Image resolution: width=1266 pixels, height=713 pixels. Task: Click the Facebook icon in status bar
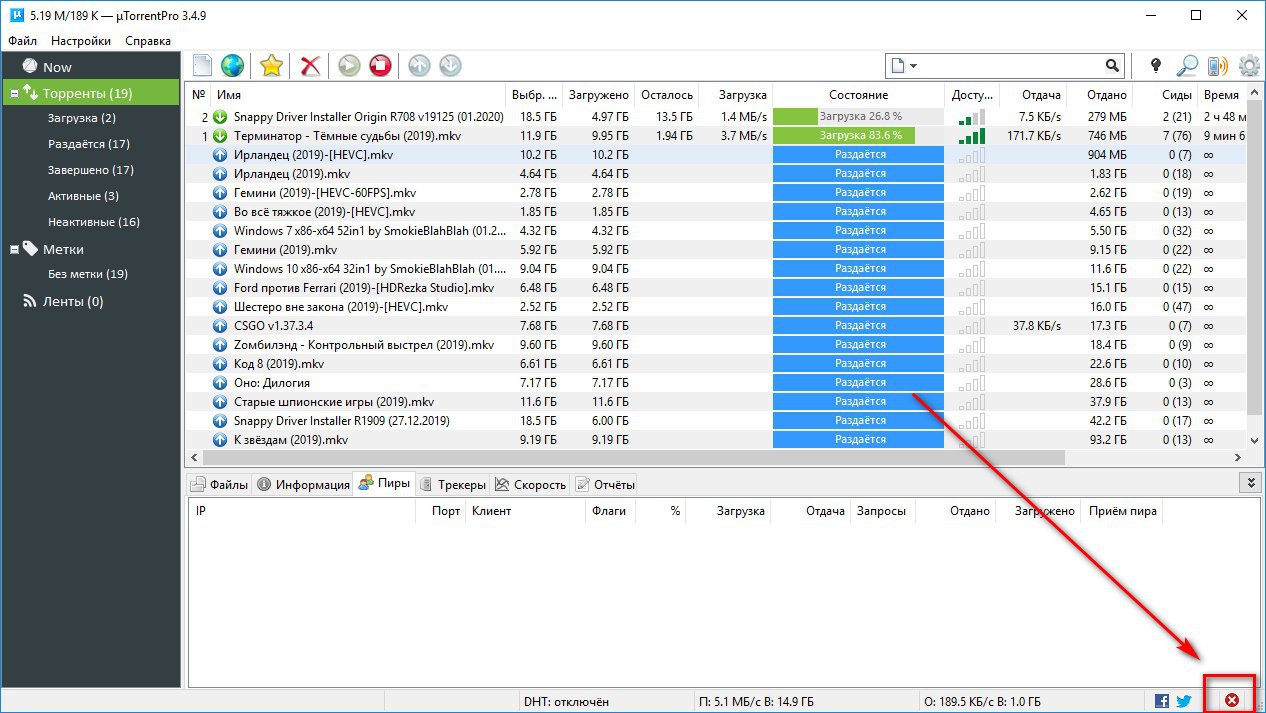(1162, 701)
